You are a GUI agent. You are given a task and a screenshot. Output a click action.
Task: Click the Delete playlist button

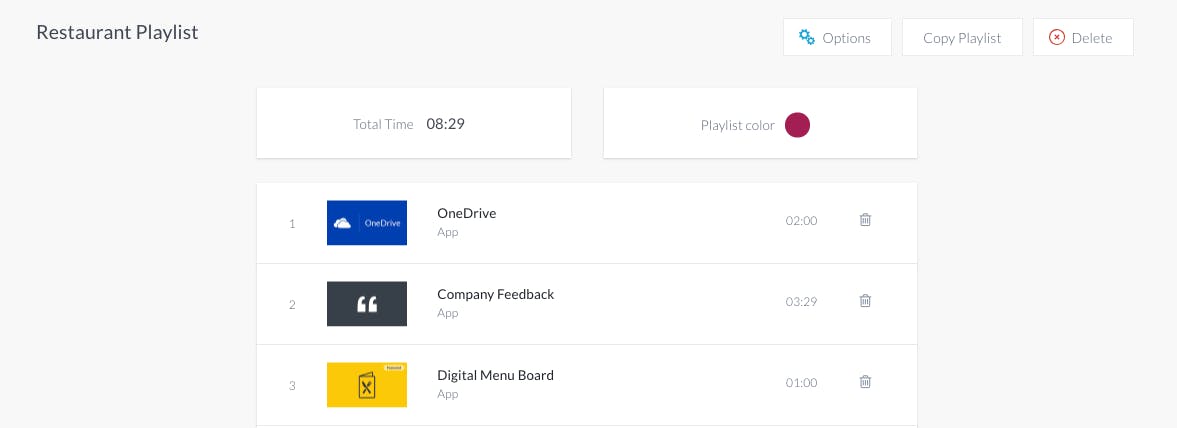click(x=1083, y=38)
